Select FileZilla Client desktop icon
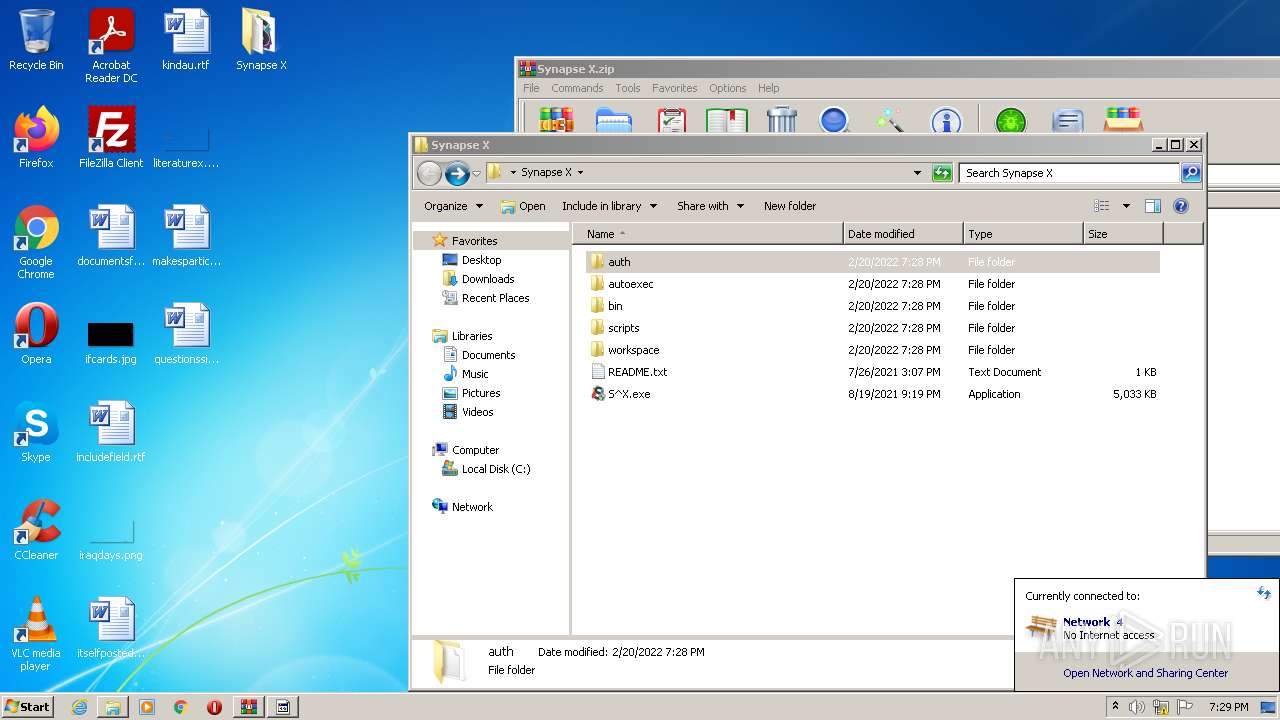This screenshot has width=1280, height=720. coord(111,137)
